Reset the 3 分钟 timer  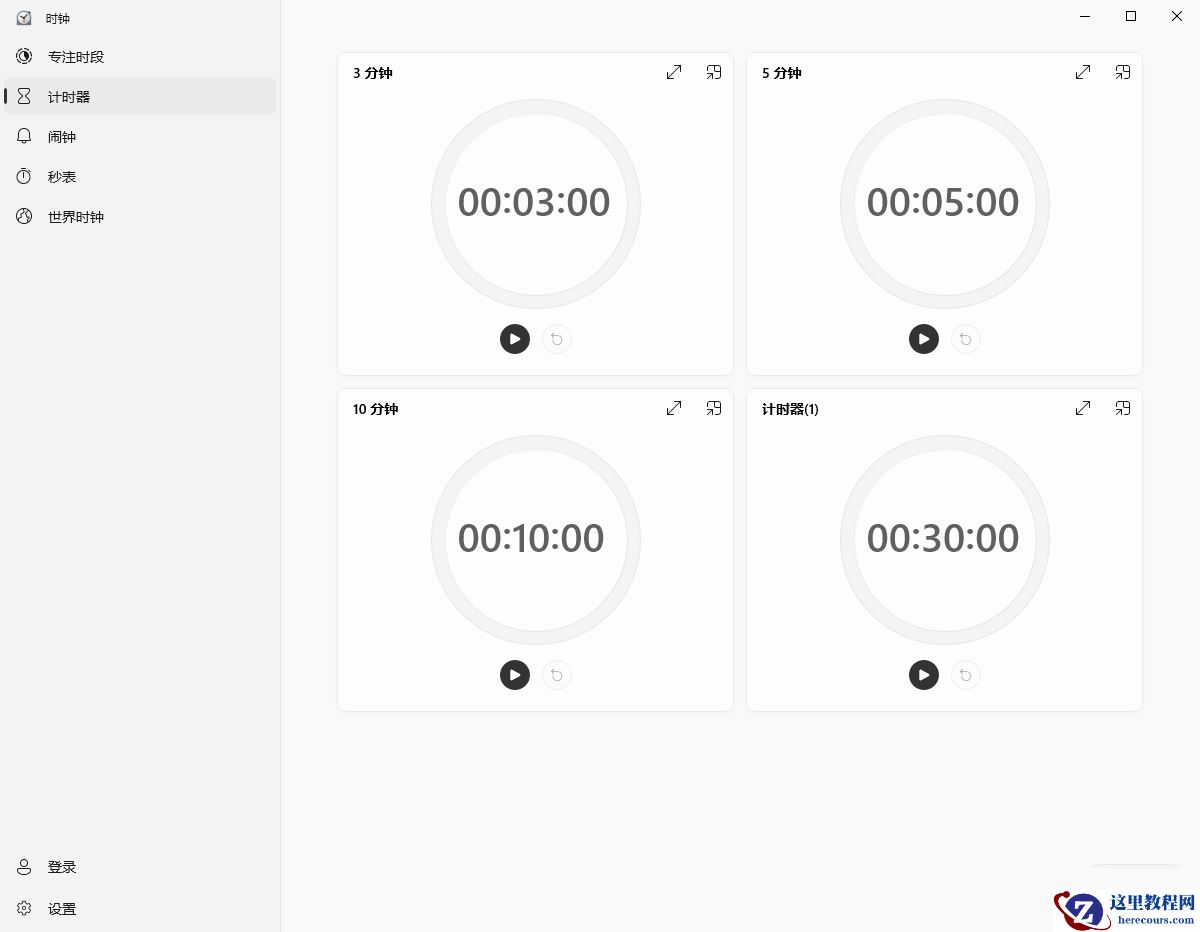point(557,339)
